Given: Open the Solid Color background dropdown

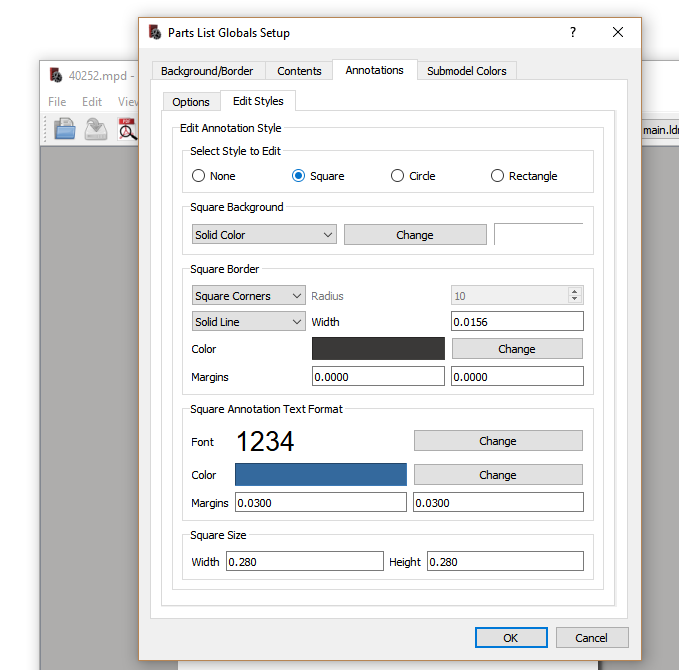Looking at the screenshot, I should point(264,235).
